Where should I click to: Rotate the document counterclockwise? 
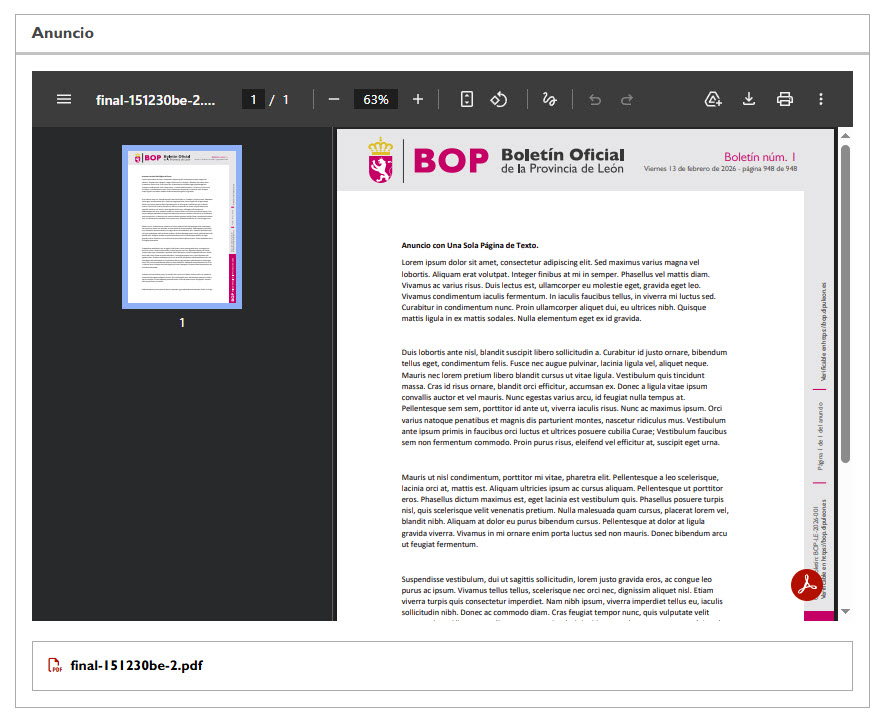499,99
